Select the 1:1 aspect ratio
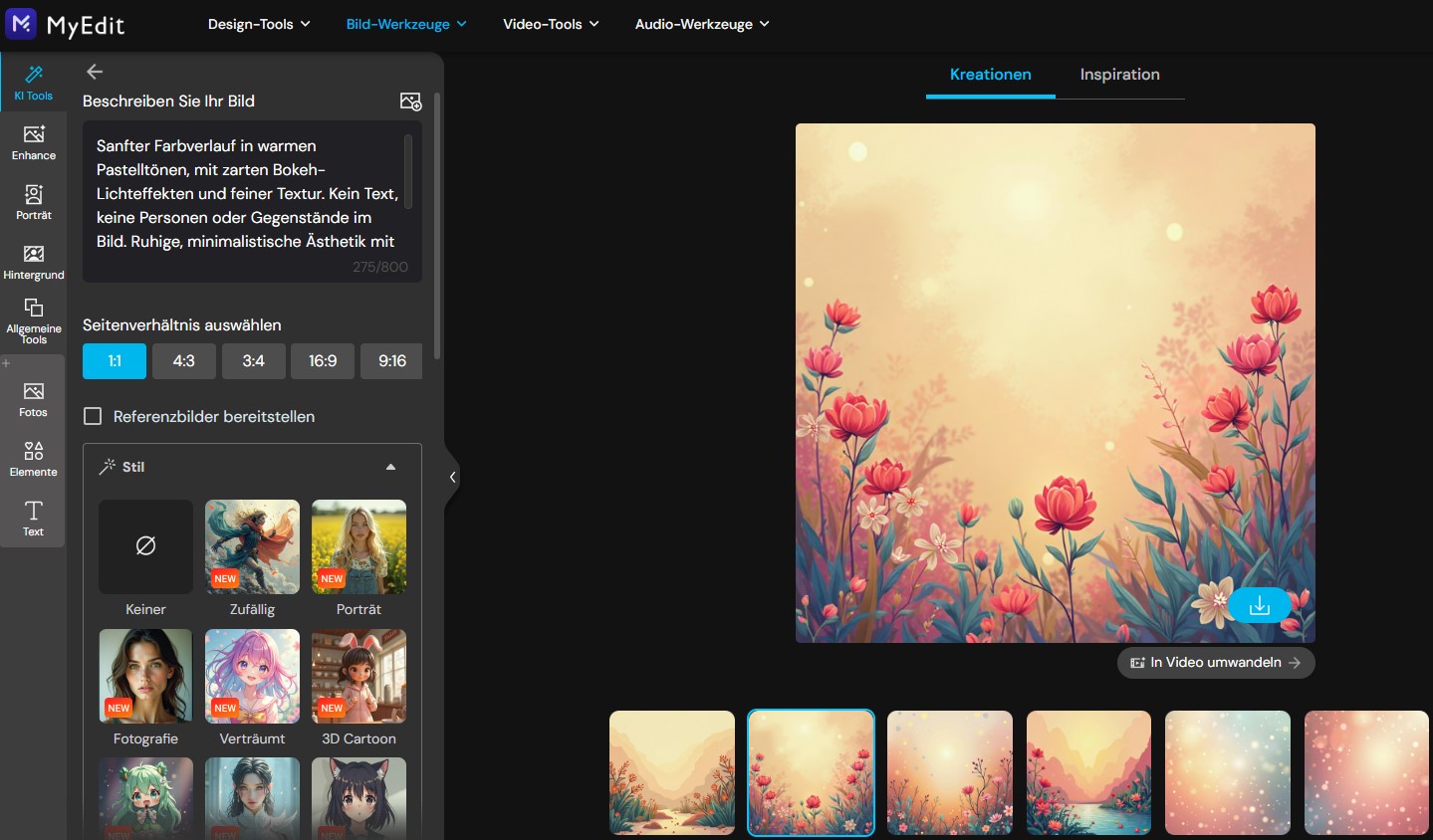Image resolution: width=1433 pixels, height=840 pixels. 115,361
